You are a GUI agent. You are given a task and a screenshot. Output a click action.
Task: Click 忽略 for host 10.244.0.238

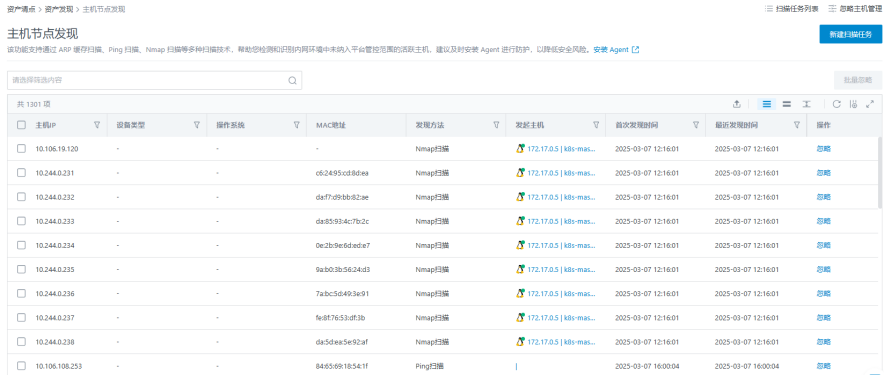point(824,342)
